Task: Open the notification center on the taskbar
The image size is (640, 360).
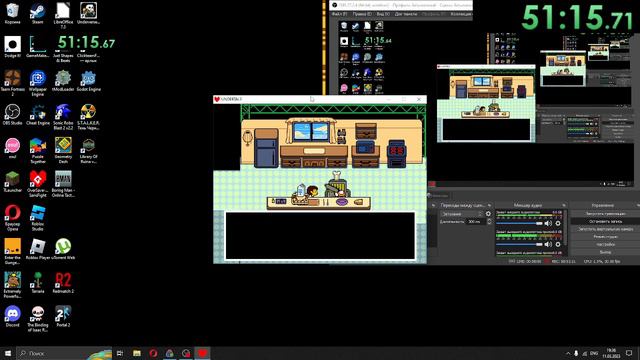Action: (x=629, y=353)
